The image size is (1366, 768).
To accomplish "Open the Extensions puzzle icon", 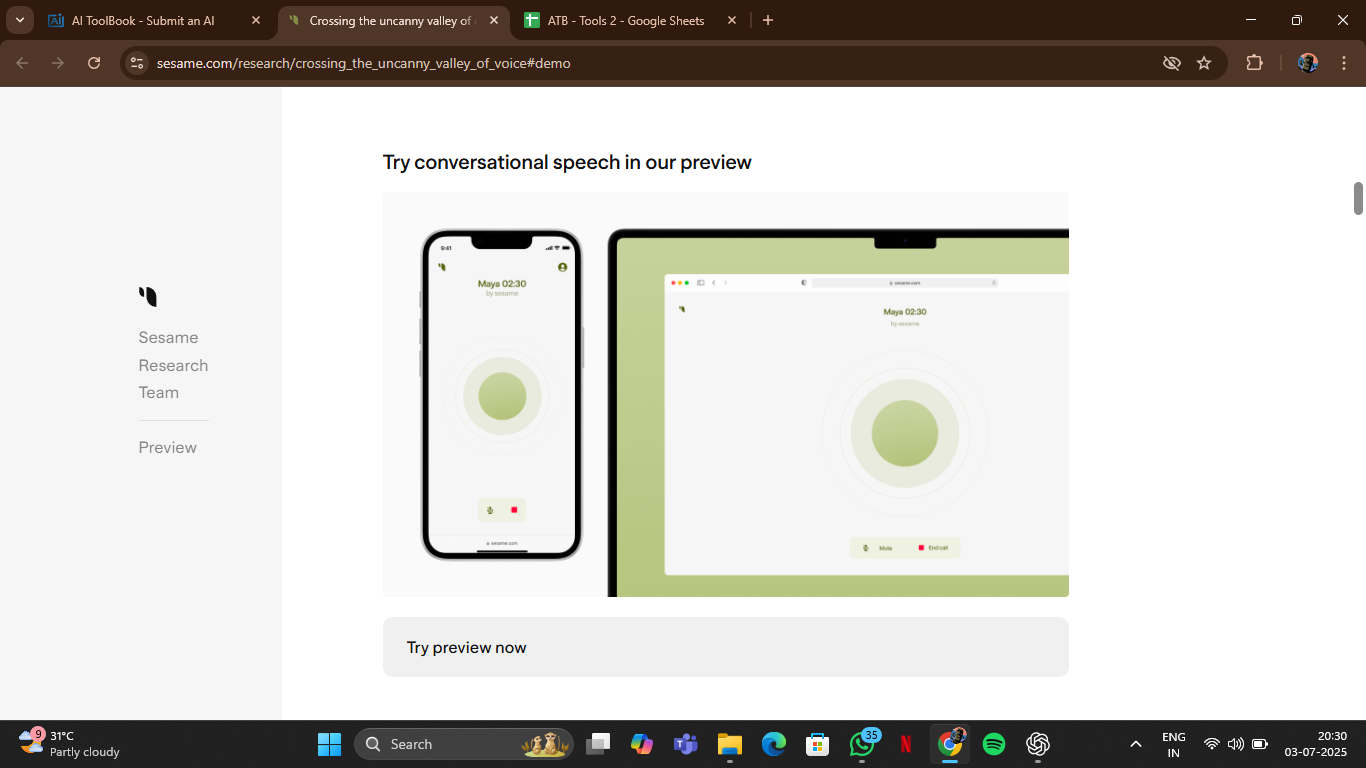I will coord(1254,63).
